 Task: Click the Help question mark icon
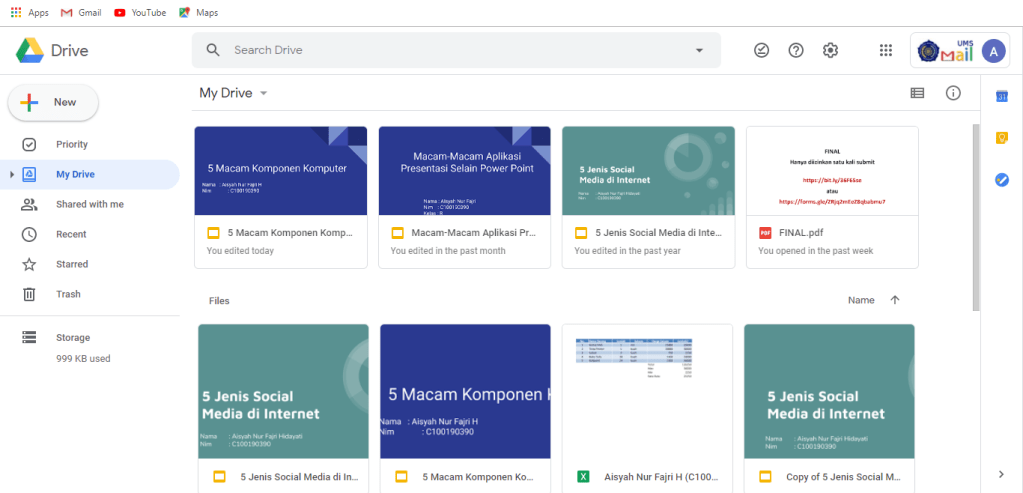(796, 50)
